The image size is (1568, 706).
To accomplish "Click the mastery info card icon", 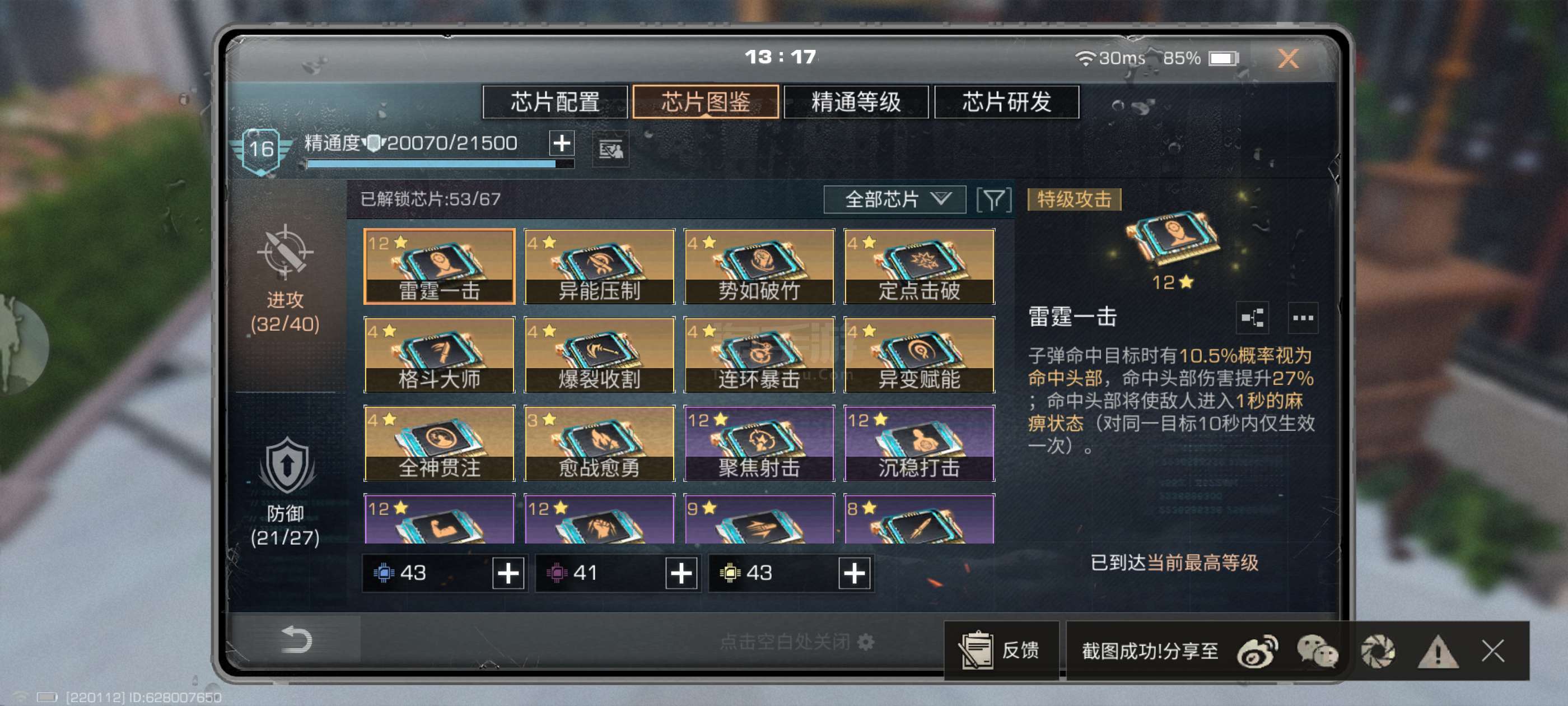I will coord(610,148).
